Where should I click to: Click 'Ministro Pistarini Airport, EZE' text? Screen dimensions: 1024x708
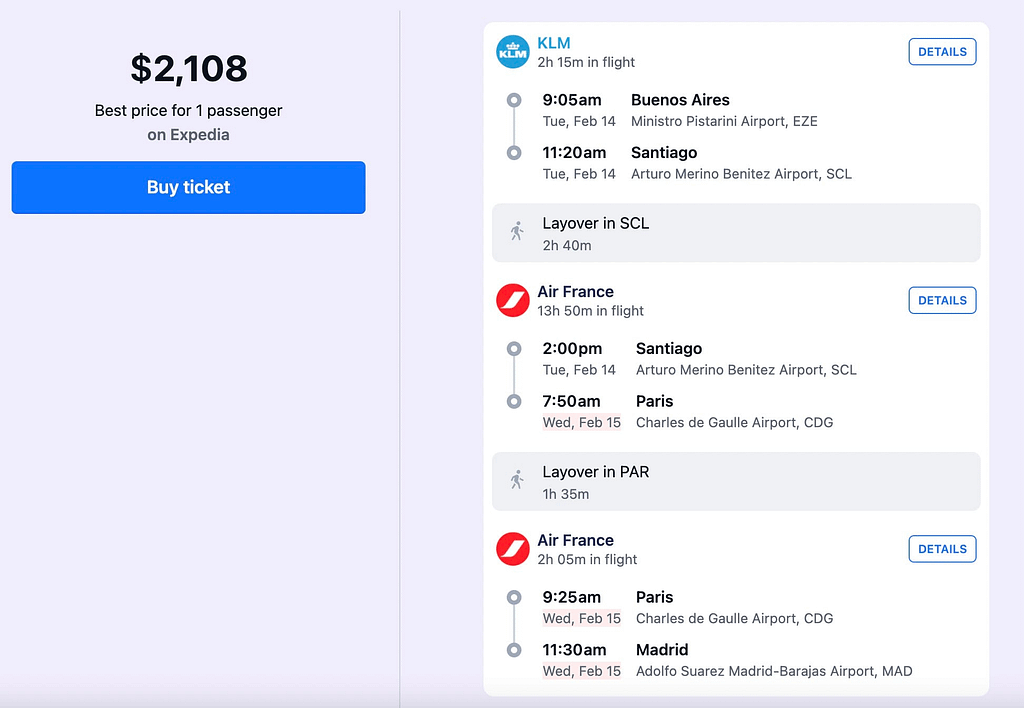point(724,121)
